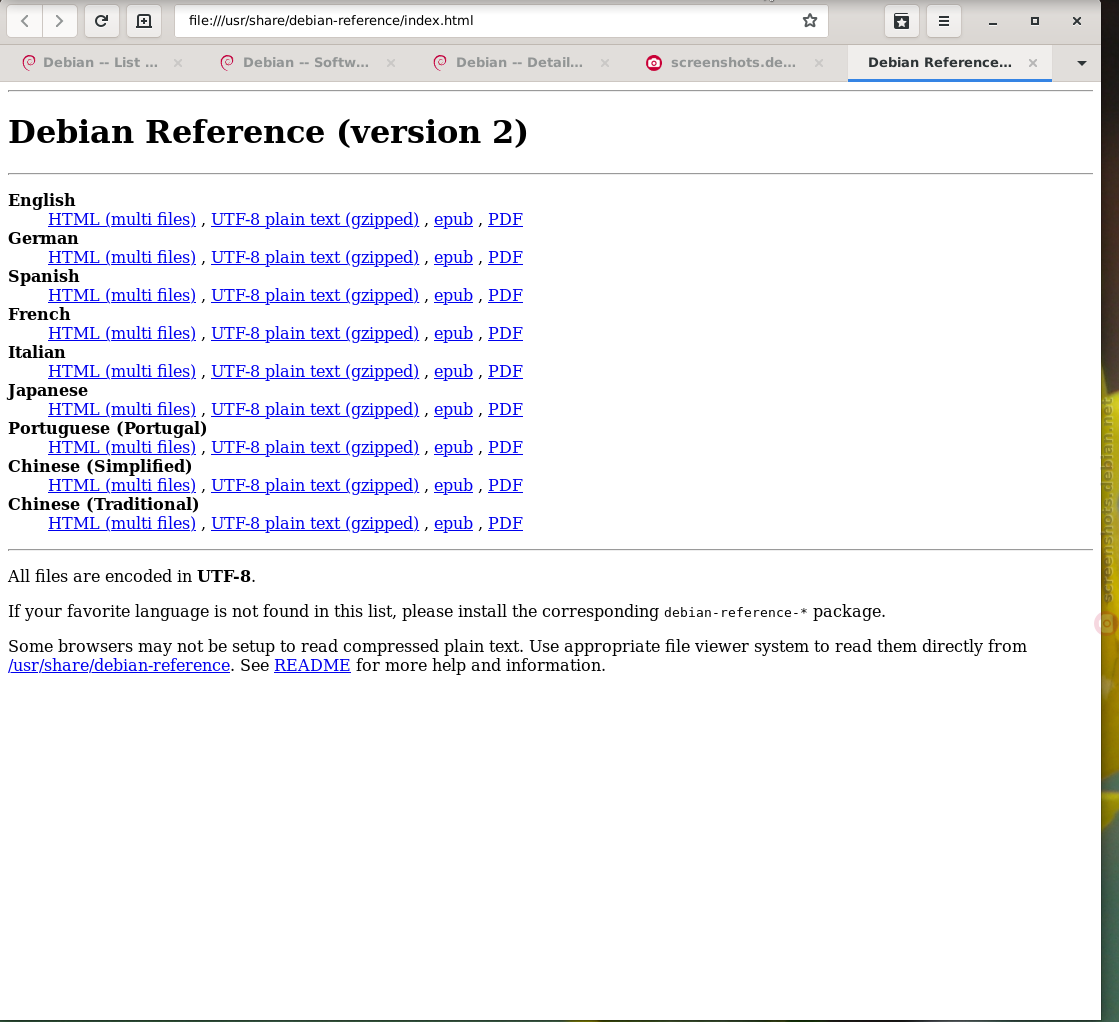Close the 'Debian -- List ...' tab

pyautogui.click(x=178, y=63)
